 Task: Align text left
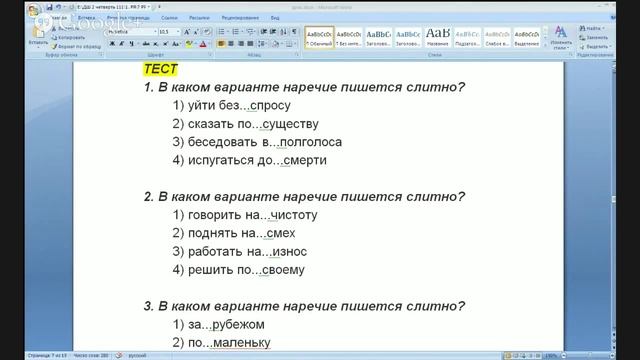tap(221, 44)
